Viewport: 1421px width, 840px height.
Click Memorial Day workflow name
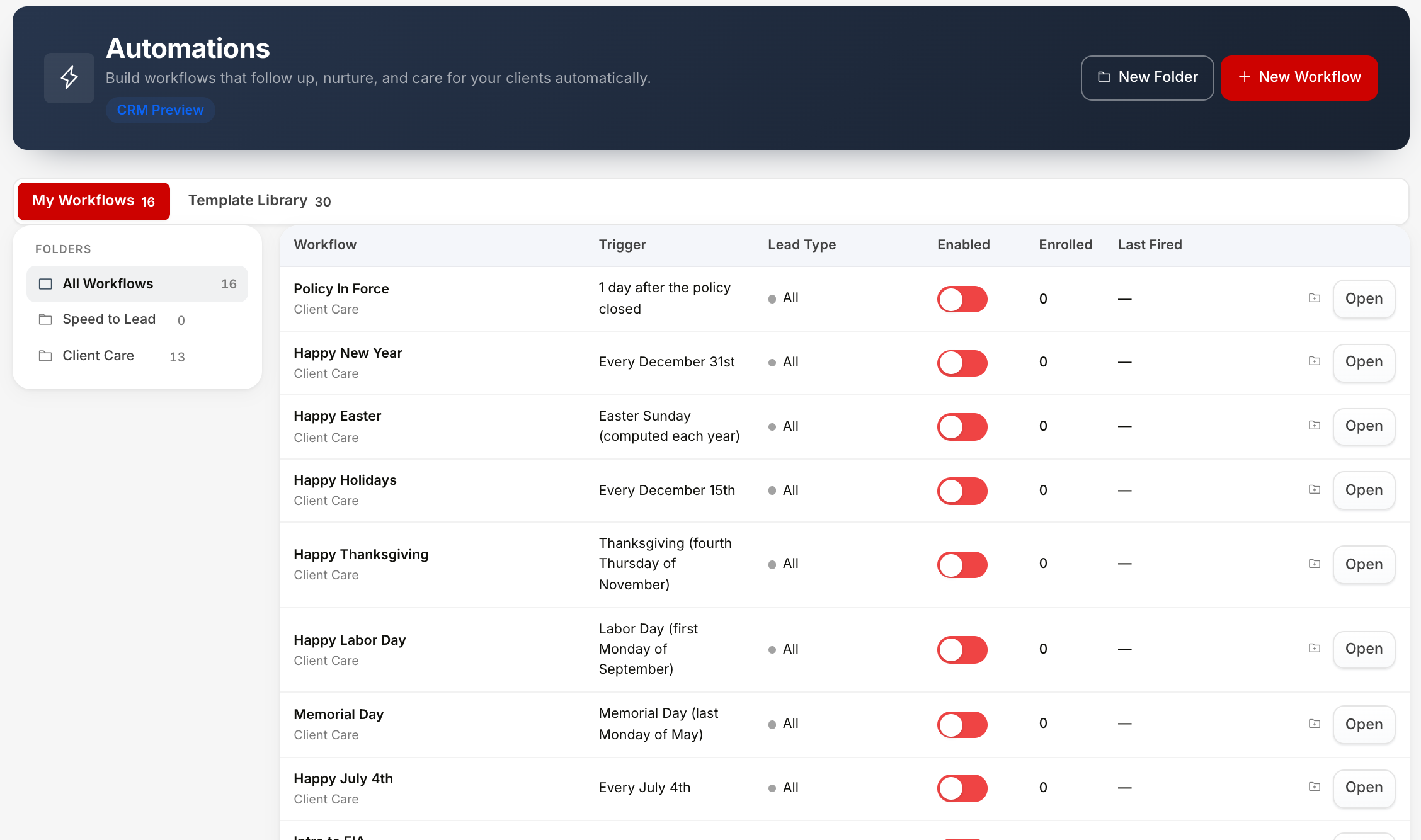338,714
